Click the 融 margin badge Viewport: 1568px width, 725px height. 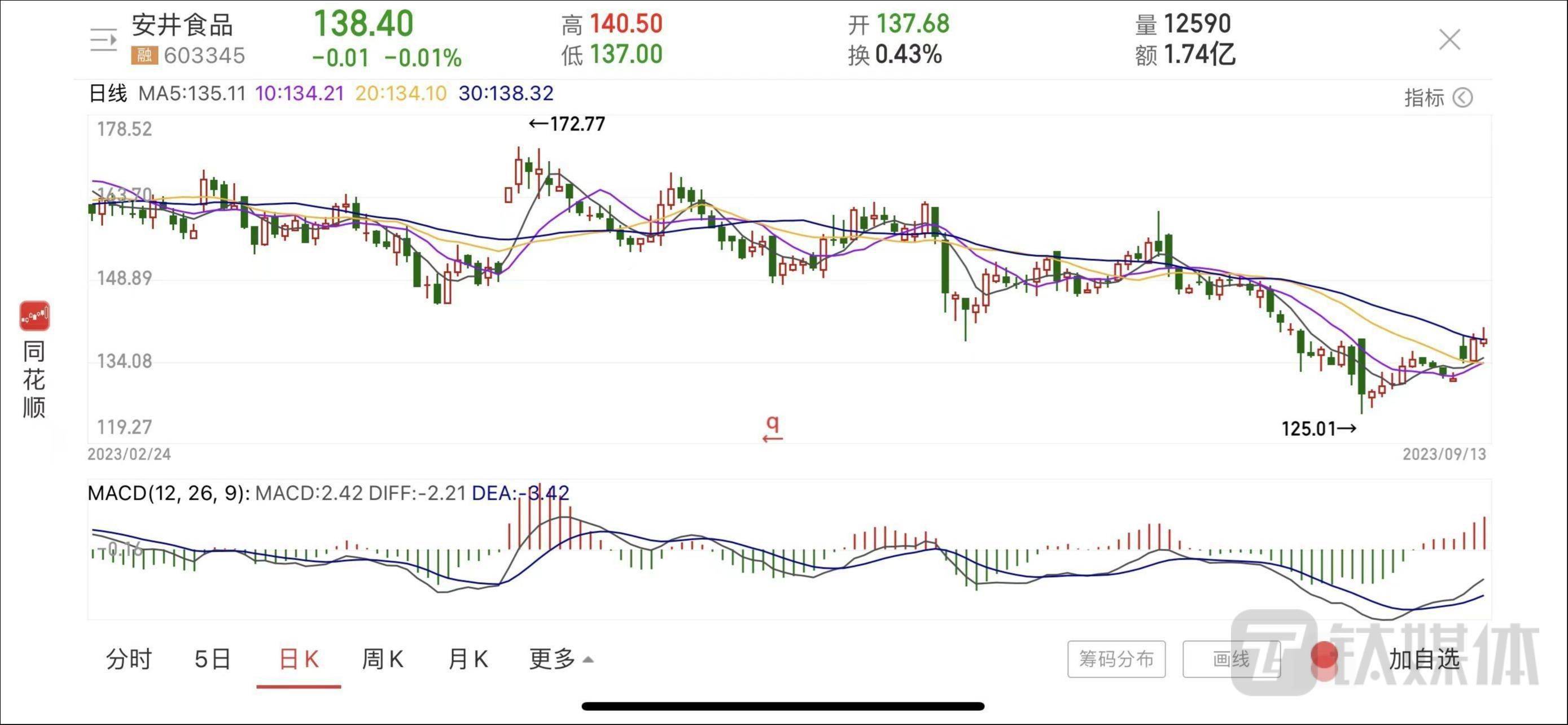pos(144,55)
